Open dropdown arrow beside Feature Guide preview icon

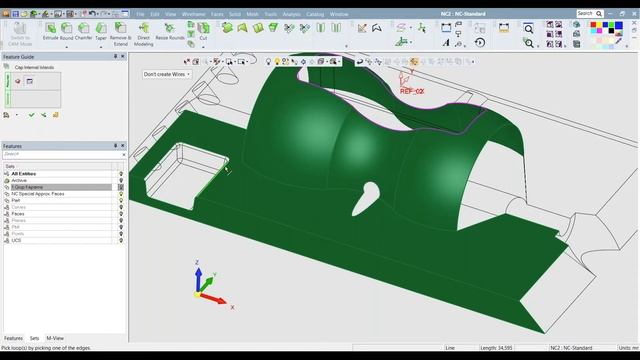click(x=17, y=115)
